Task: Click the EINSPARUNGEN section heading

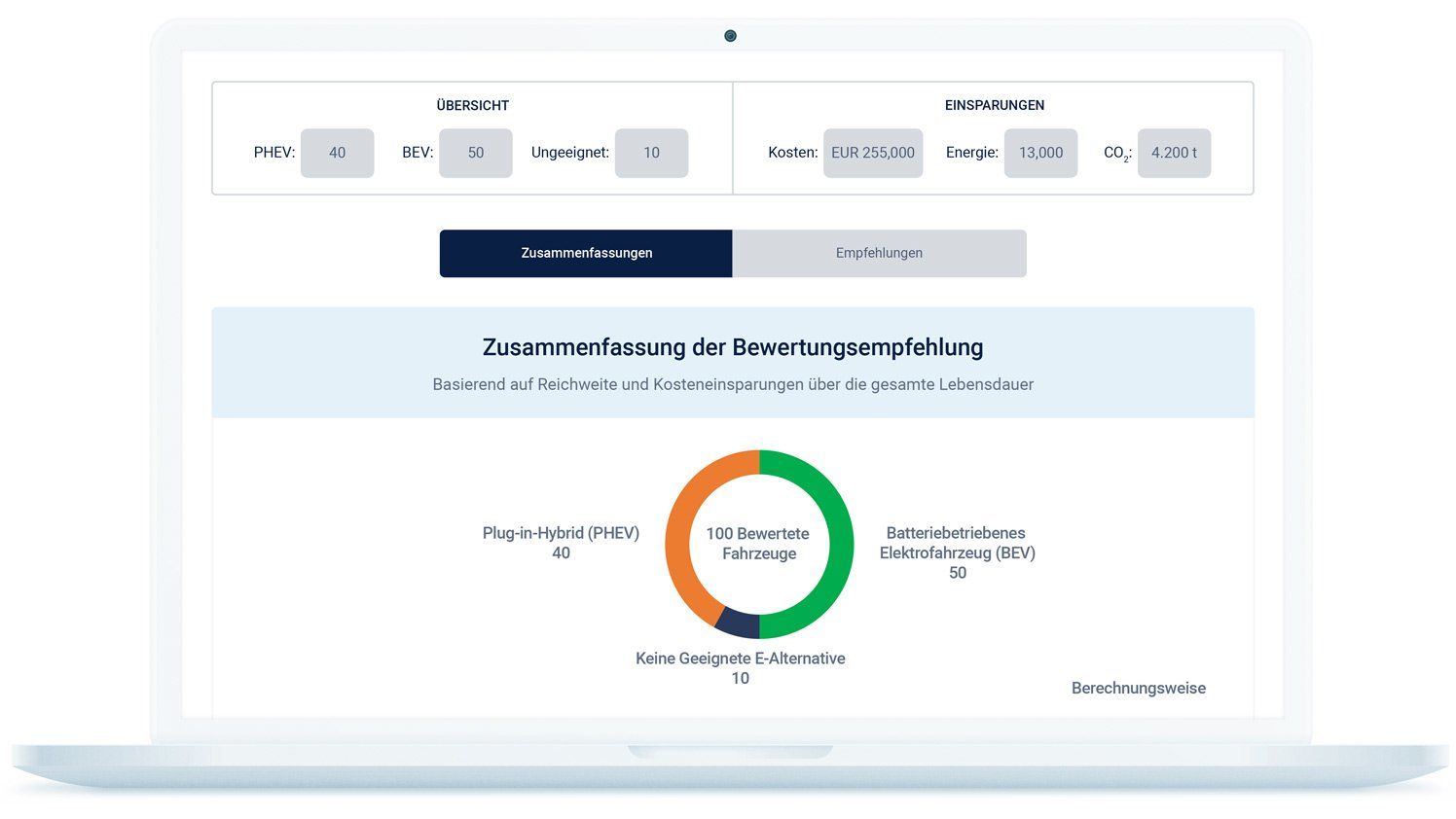Action: pyautogui.click(x=994, y=105)
